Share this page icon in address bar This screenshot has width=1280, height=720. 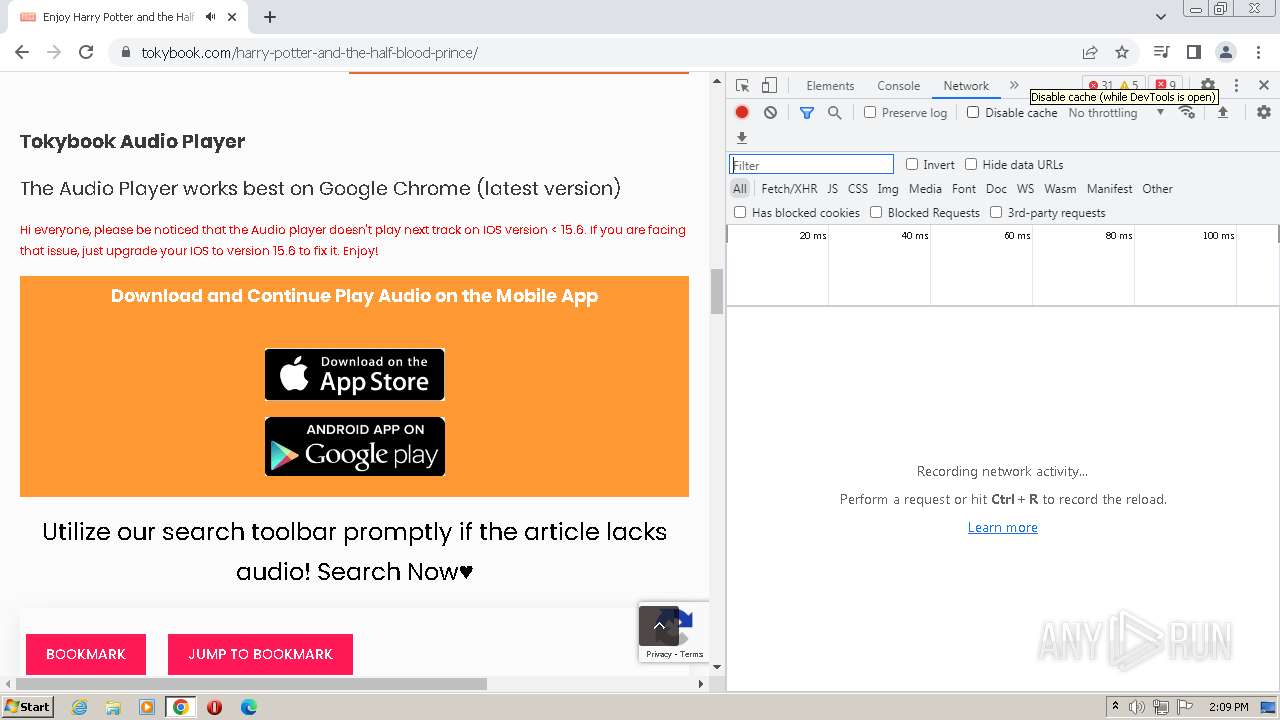[1090, 52]
